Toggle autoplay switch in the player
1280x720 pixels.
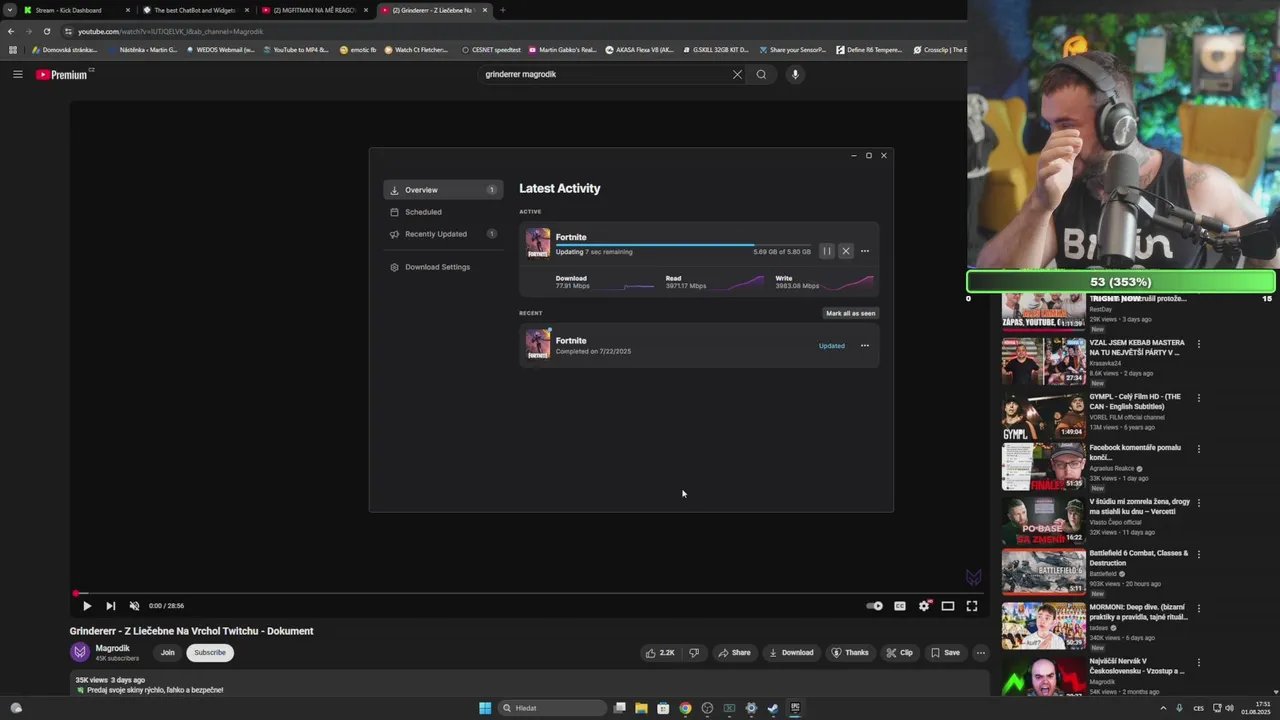click(874, 606)
